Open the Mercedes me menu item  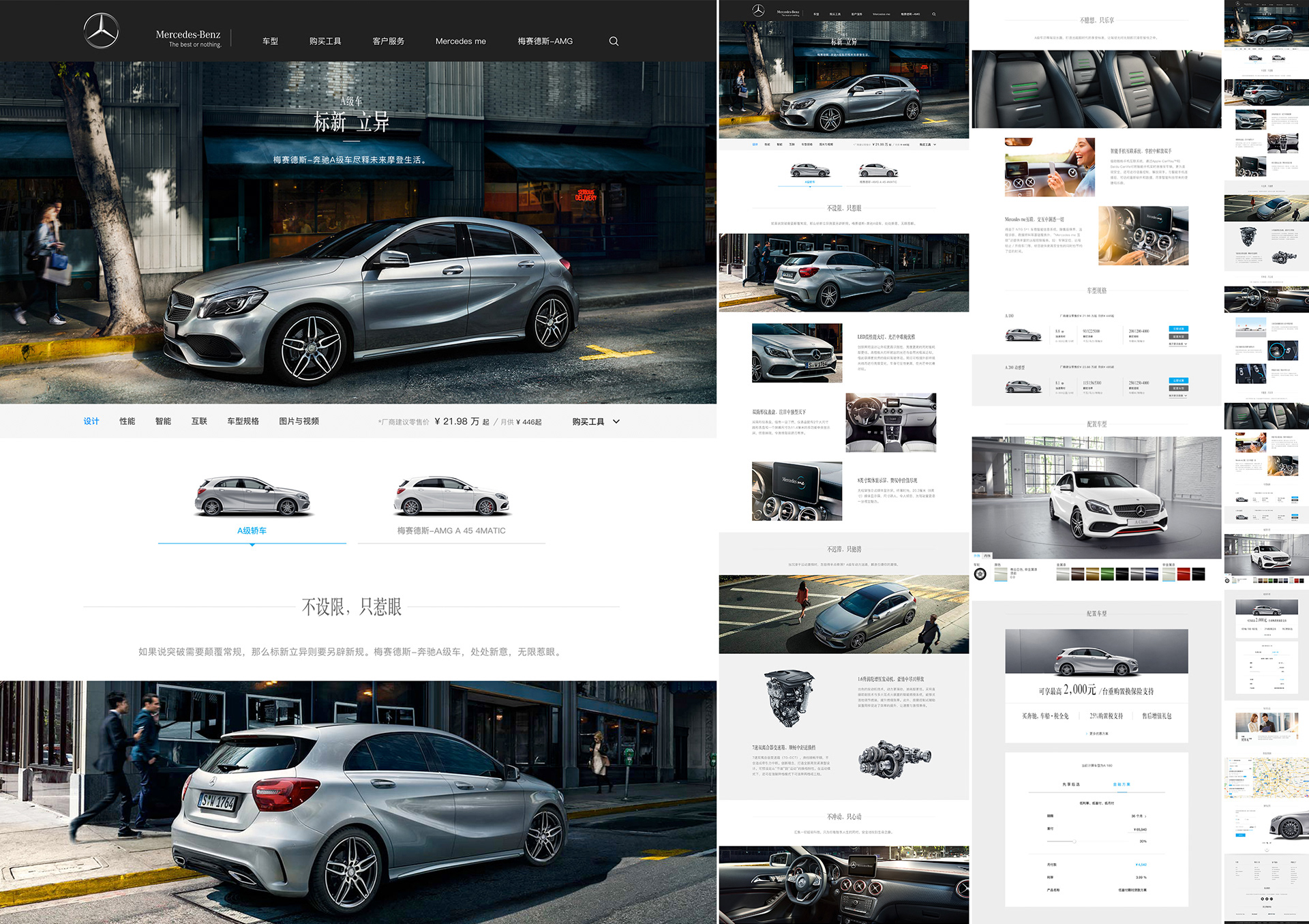[460, 41]
